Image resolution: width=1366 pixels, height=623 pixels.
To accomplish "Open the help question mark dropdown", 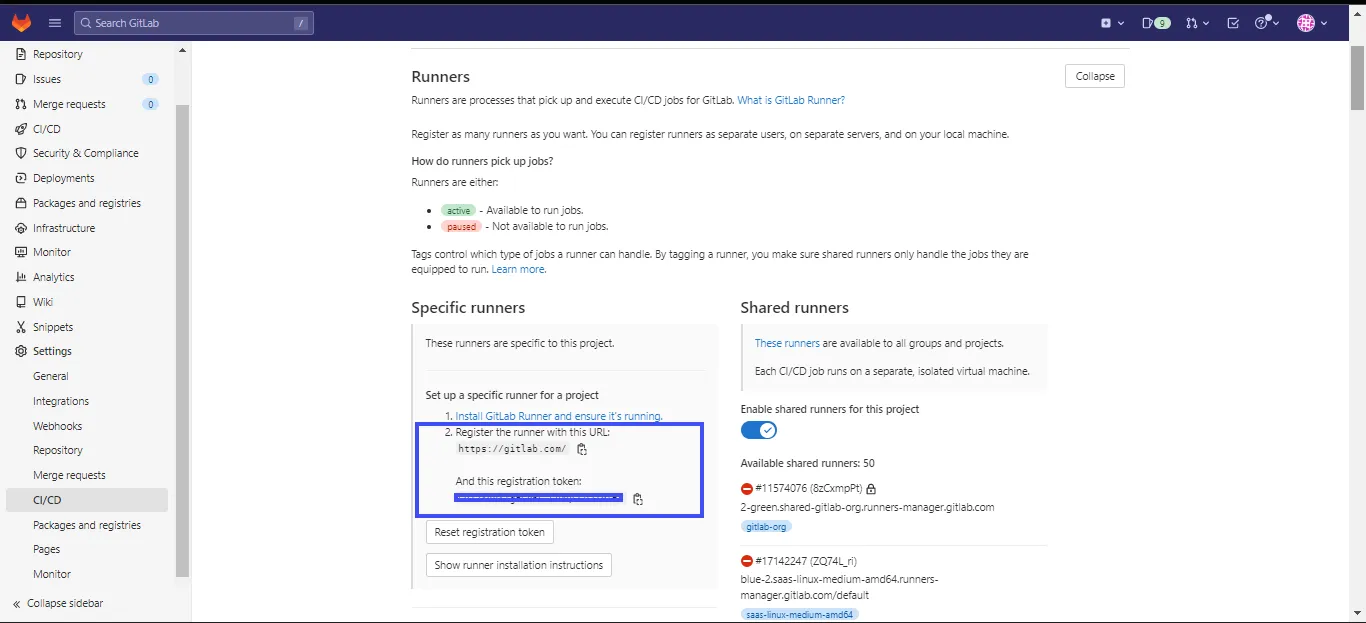I will tap(1267, 23).
